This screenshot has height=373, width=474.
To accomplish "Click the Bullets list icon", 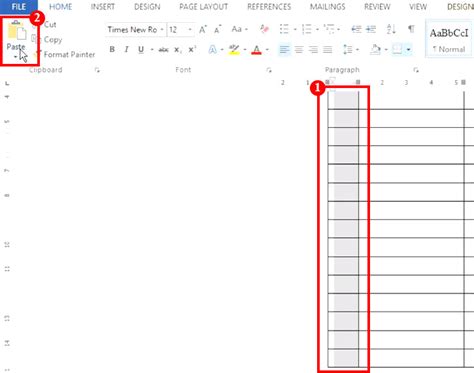I will tap(284, 29).
